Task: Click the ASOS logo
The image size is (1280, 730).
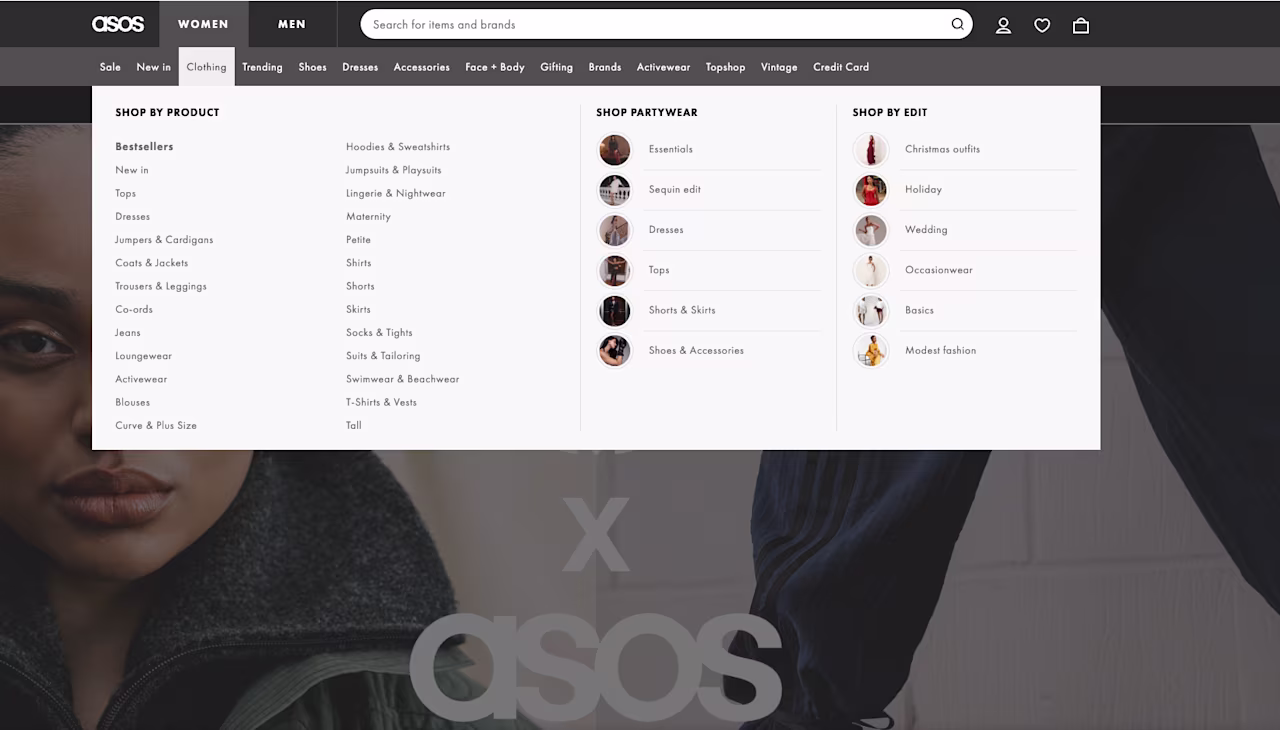Action: [118, 24]
